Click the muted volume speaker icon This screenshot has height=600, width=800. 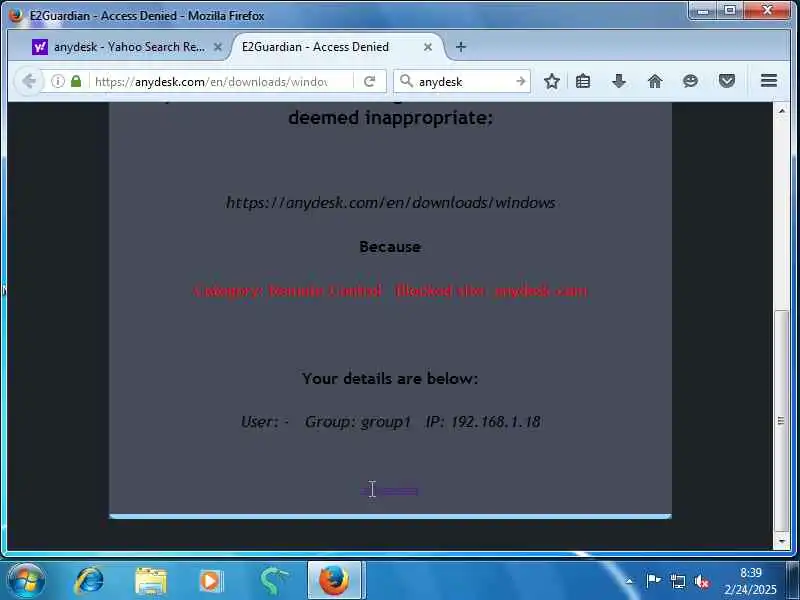point(702,581)
